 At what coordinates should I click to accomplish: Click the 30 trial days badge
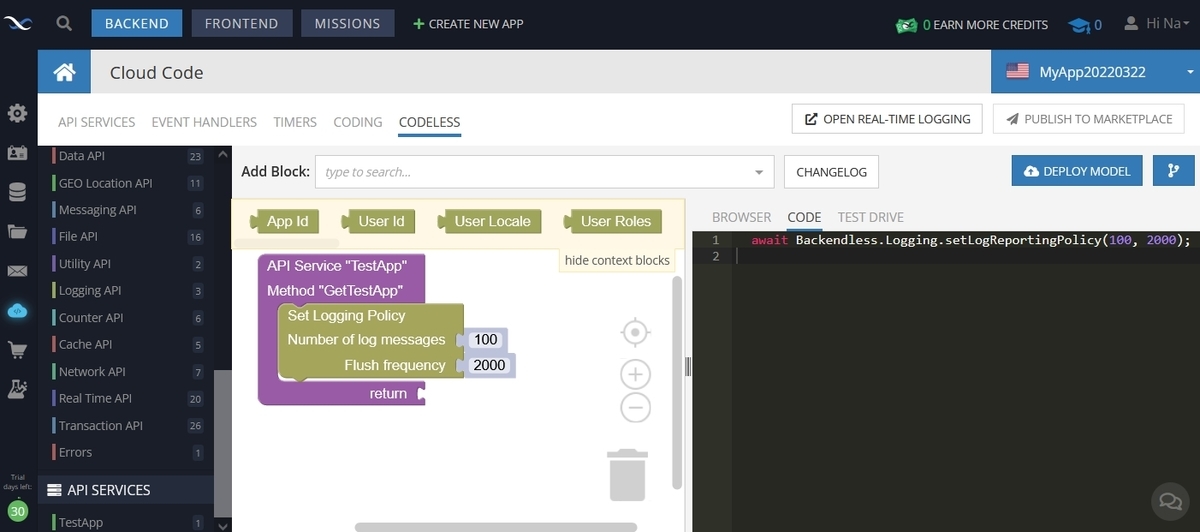tap(18, 509)
